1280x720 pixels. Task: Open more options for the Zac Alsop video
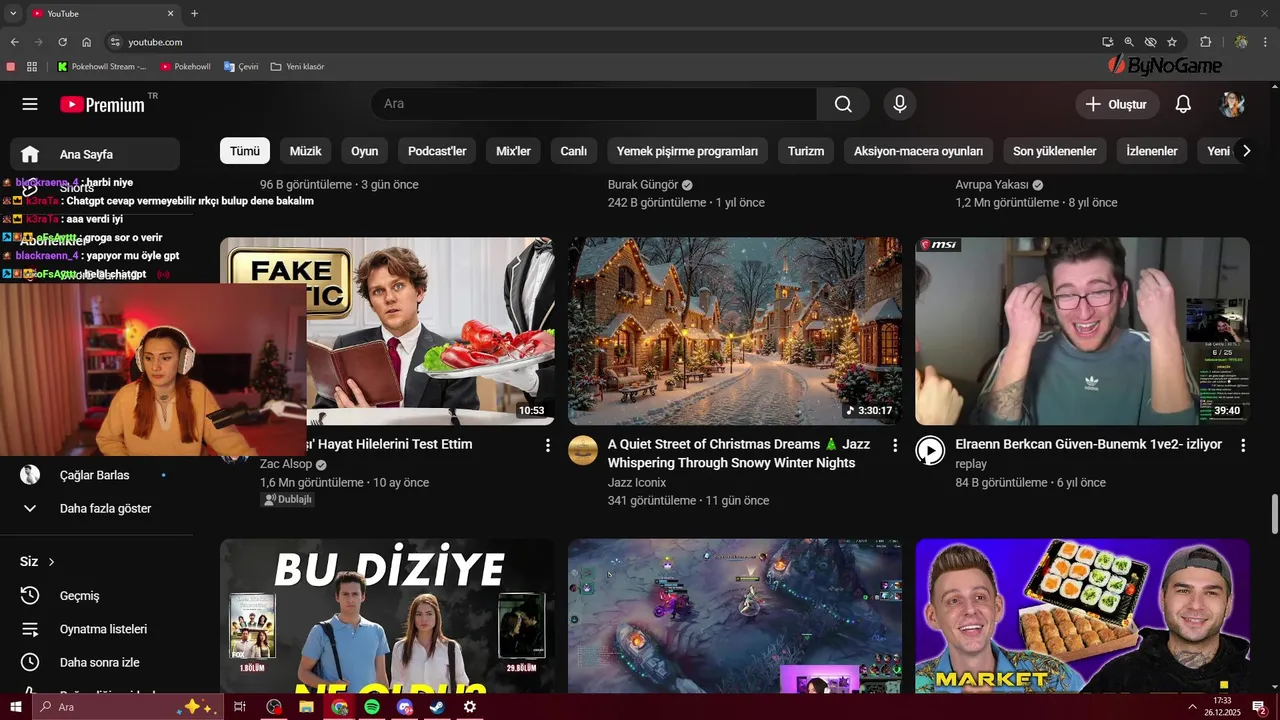tap(547, 445)
